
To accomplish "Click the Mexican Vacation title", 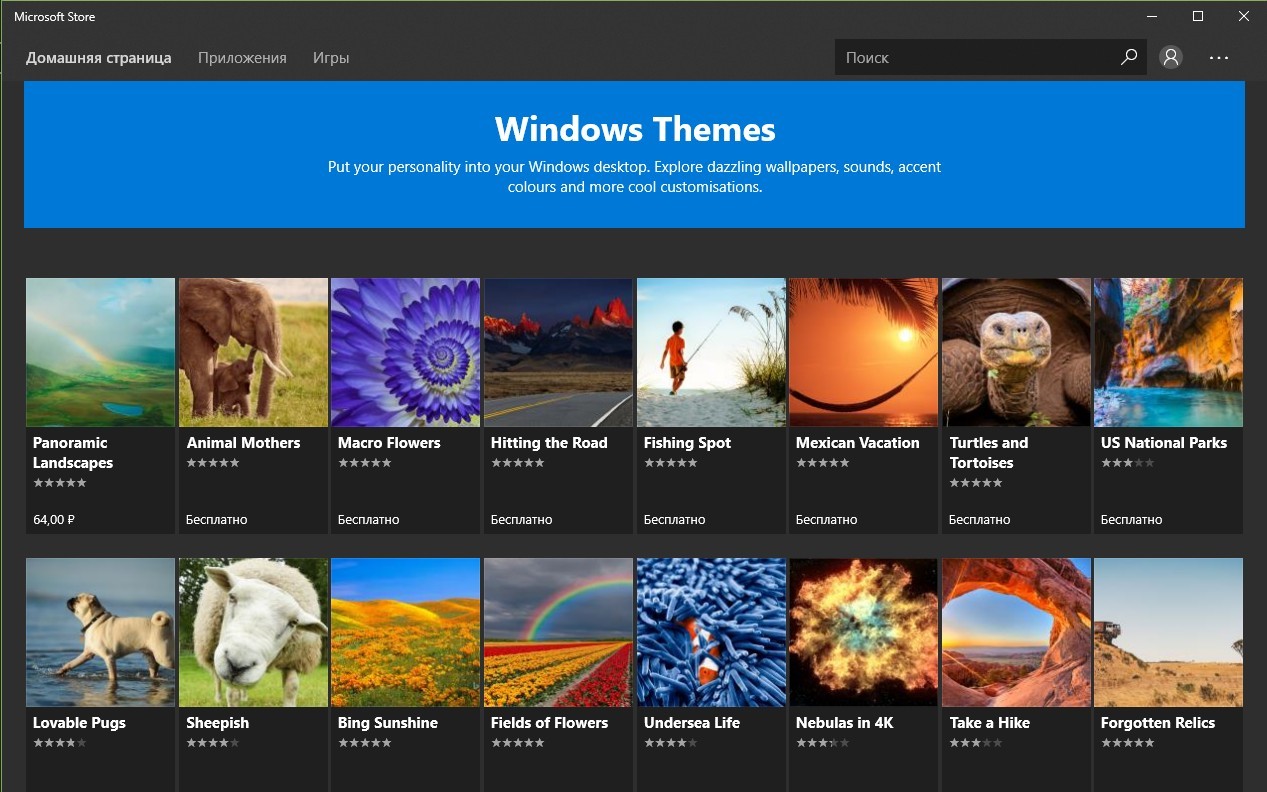I will coord(858,443).
